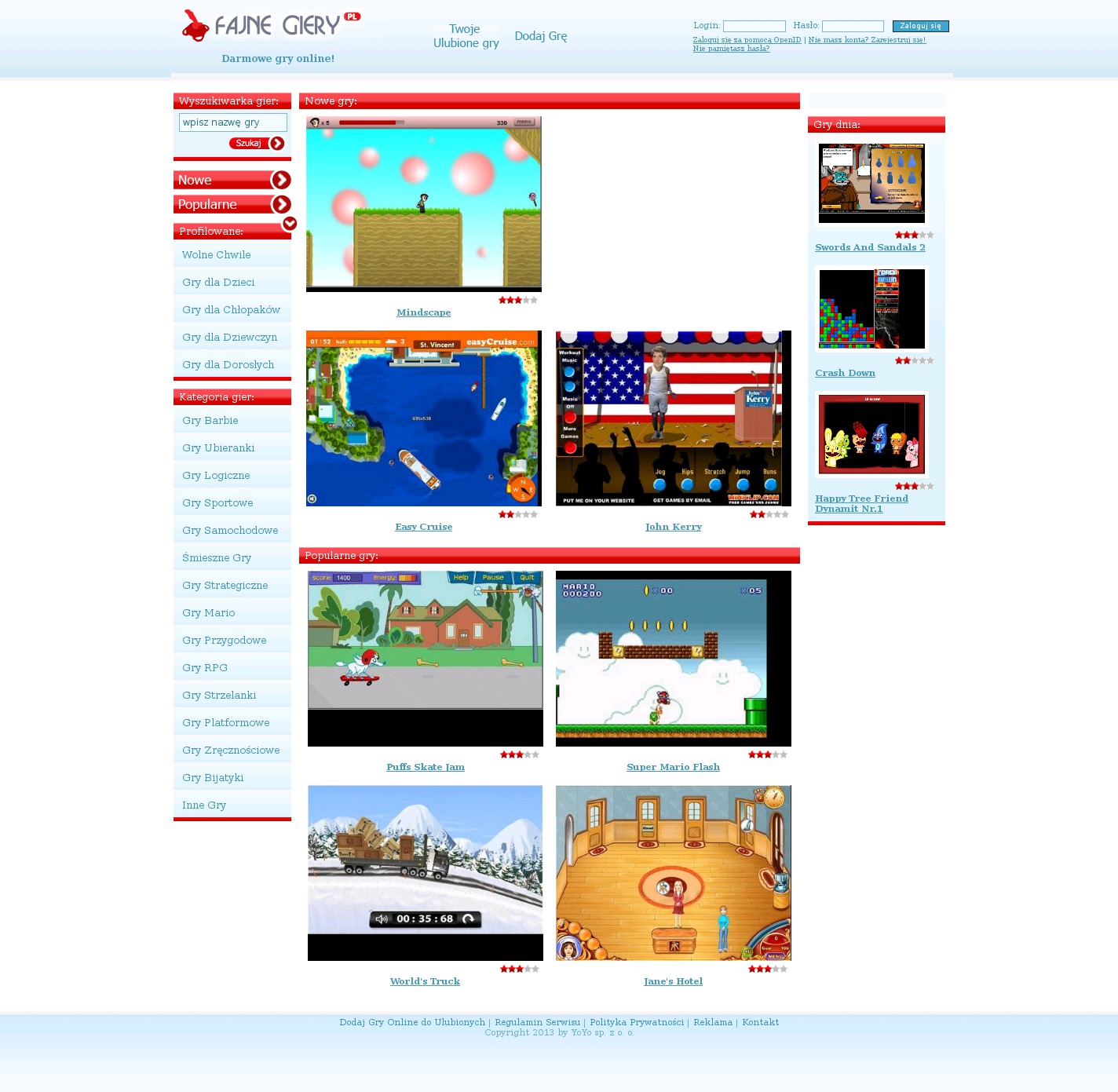Rate Easy Cruise using its star rating
The width and height of the screenshot is (1118, 1092).
518,514
